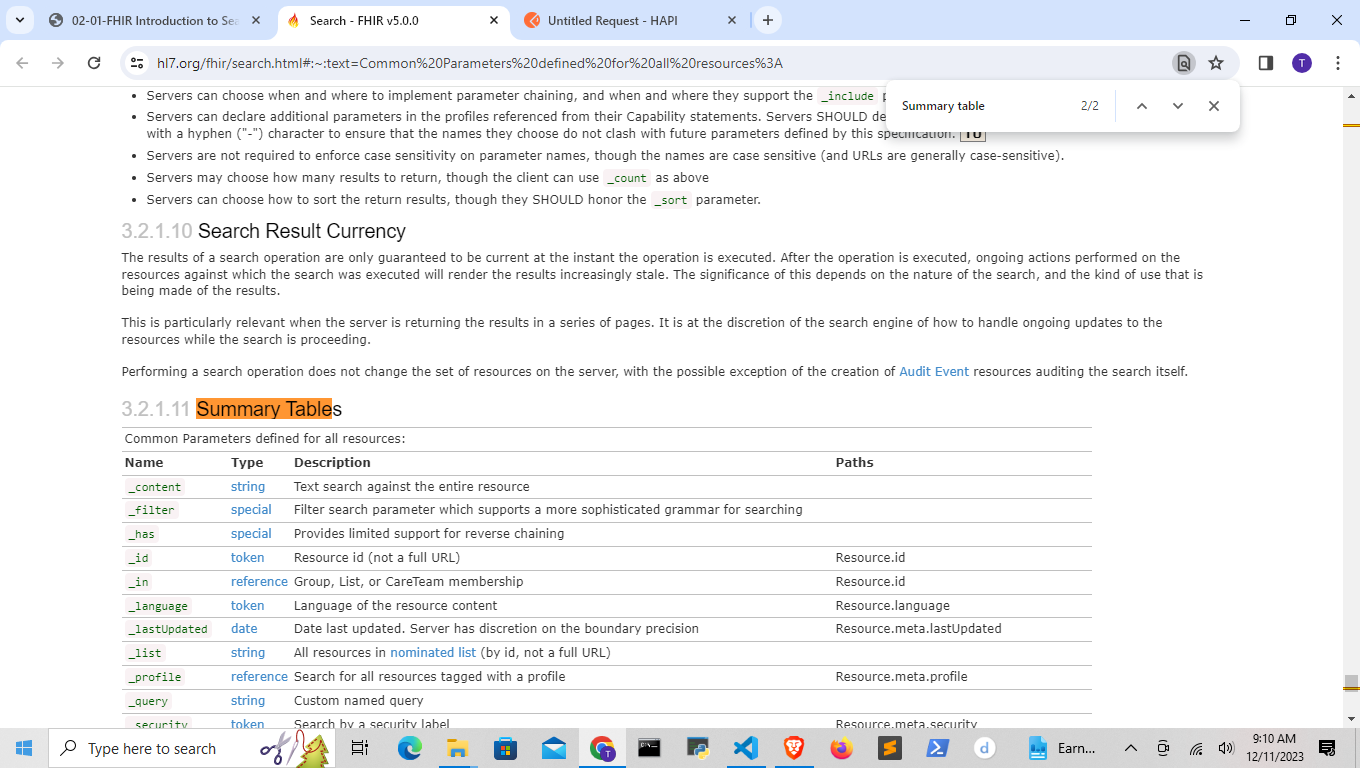Open a new browser tab
Image resolution: width=1360 pixels, height=768 pixels.
[767, 20]
